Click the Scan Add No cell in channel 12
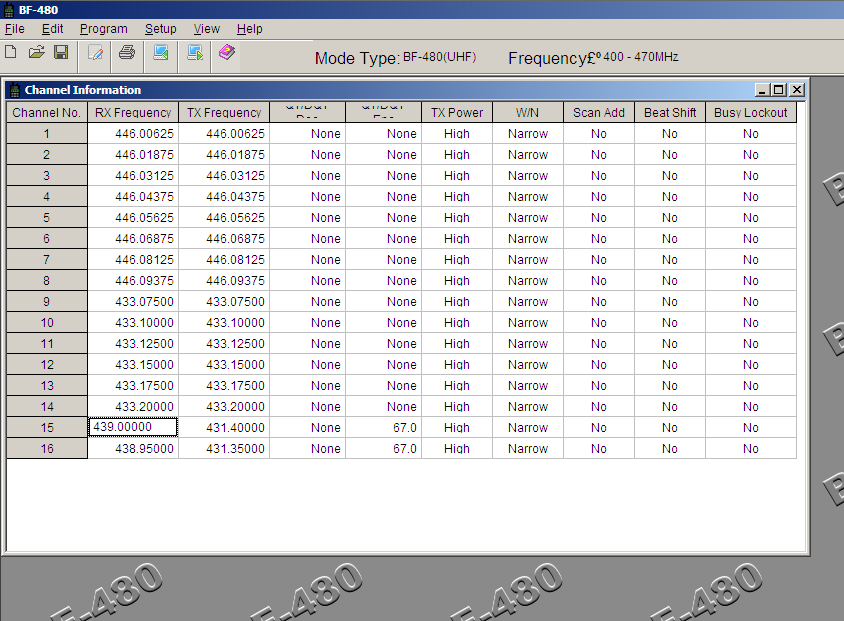Image resolution: width=844 pixels, height=621 pixels. [599, 364]
